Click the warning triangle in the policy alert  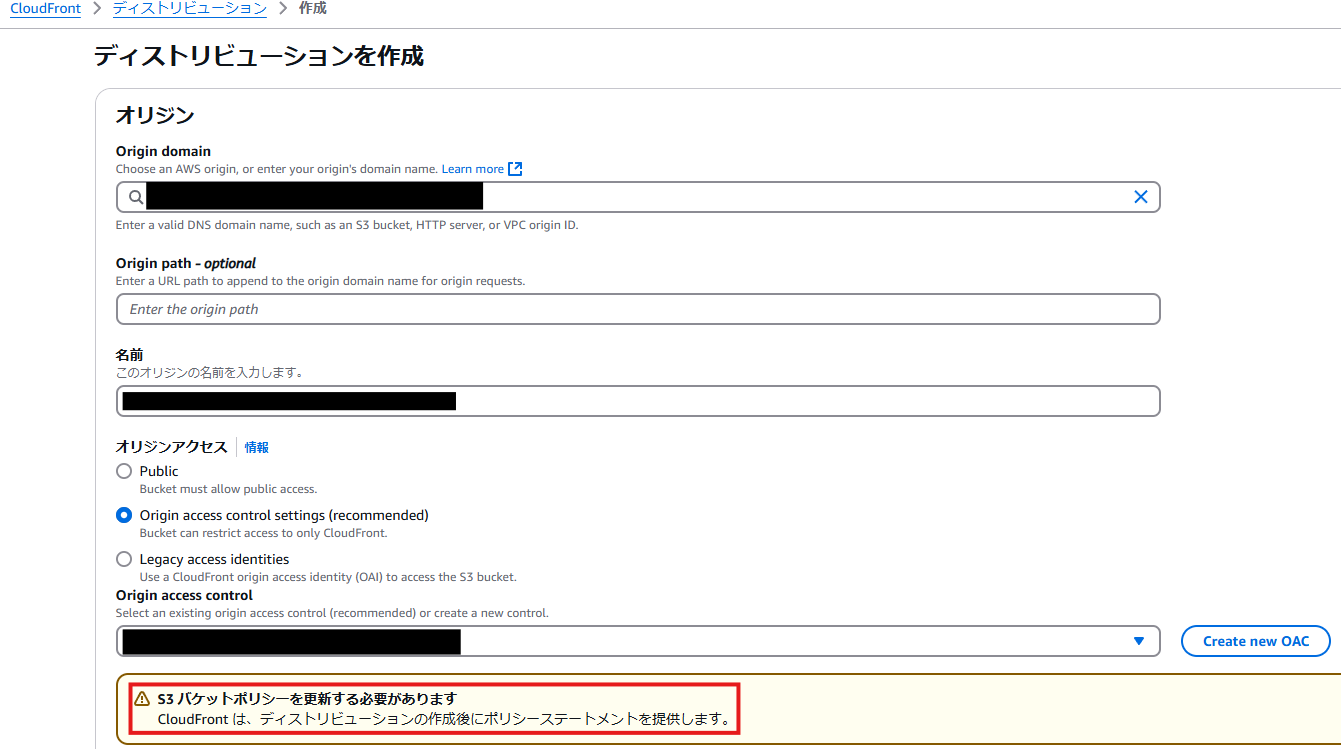click(x=143, y=700)
